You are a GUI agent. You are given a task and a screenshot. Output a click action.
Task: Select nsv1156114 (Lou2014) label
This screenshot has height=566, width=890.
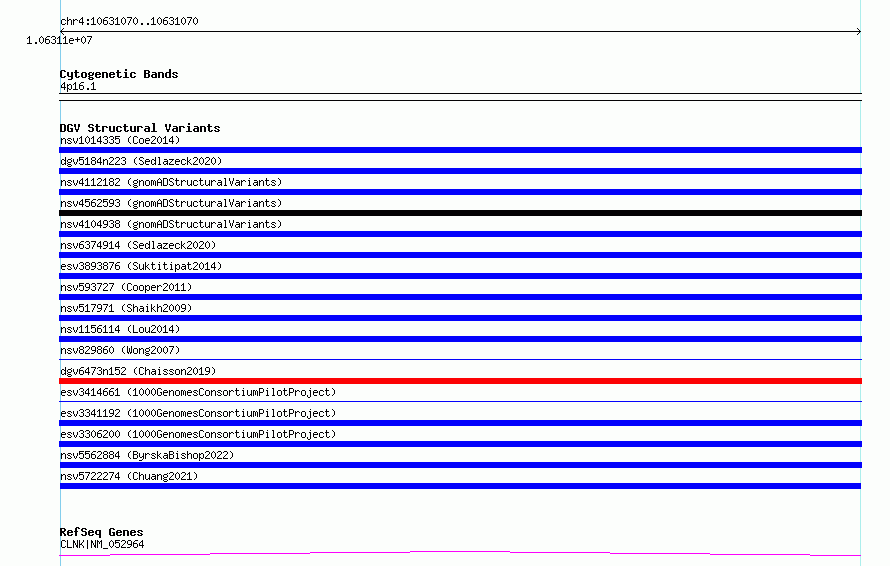pos(120,329)
